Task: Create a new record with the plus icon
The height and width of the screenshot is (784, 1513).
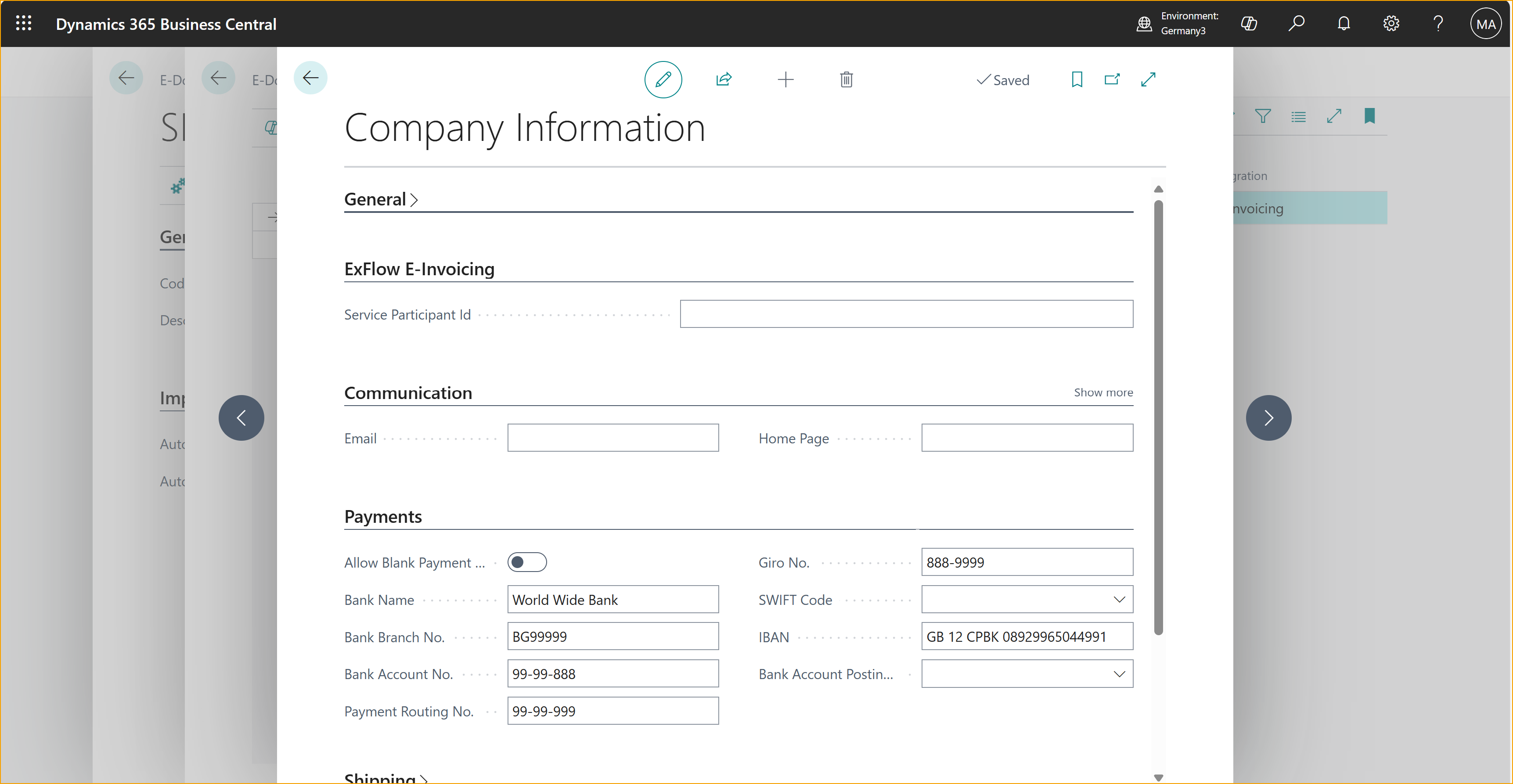Action: point(786,79)
